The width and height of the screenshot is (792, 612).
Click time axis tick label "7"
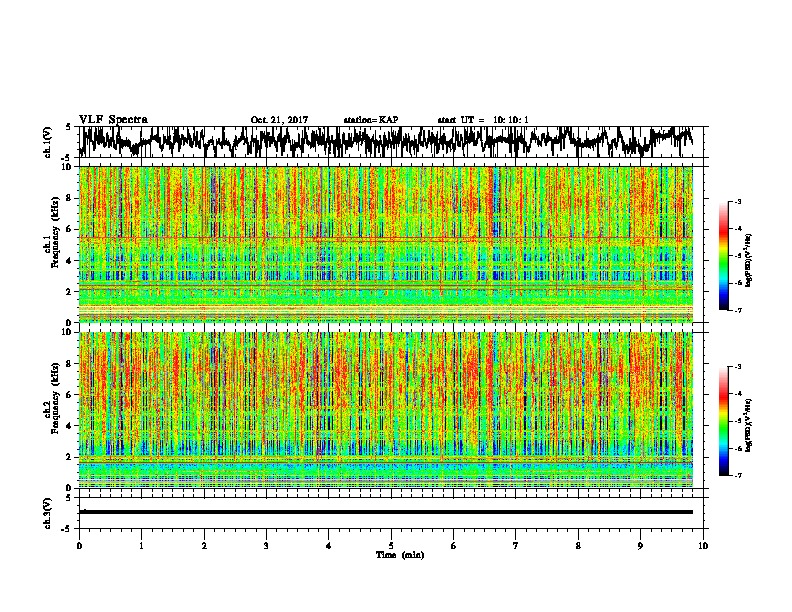[516, 546]
